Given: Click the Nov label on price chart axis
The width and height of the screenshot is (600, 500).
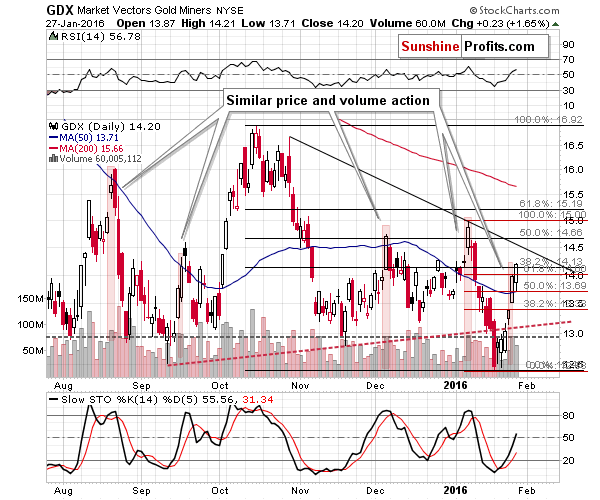Looking at the screenshot, I should point(300,385).
